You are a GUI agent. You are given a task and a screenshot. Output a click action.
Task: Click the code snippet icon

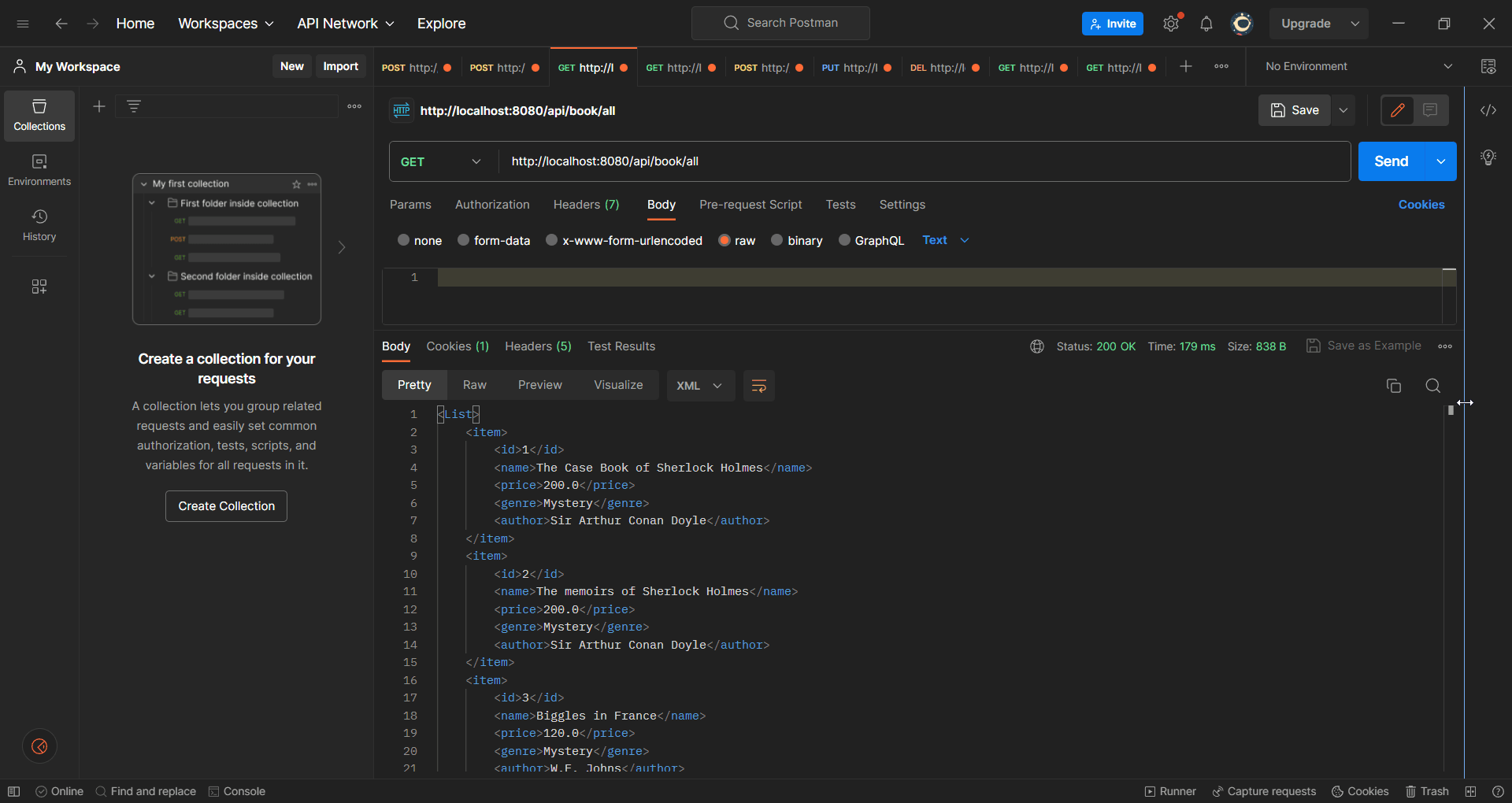click(1488, 110)
